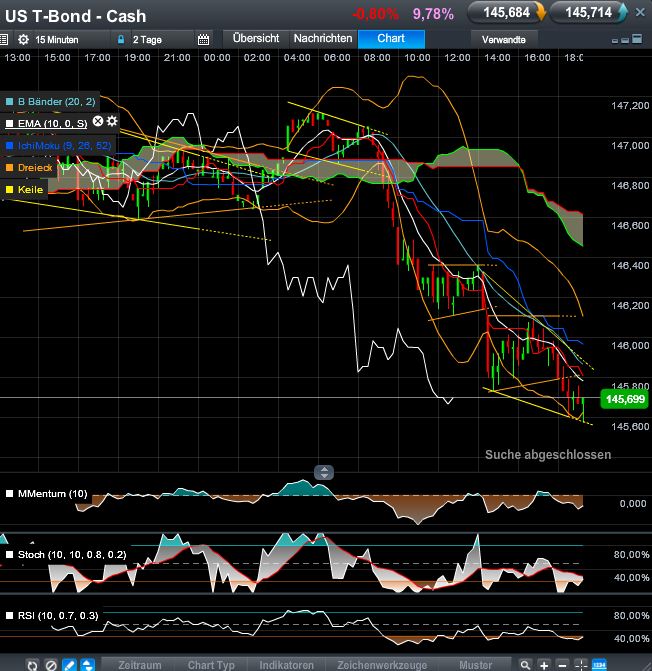Viewport: 652px width, 671px height.
Task: Zoom in with the plus icon
Action: pos(544,665)
